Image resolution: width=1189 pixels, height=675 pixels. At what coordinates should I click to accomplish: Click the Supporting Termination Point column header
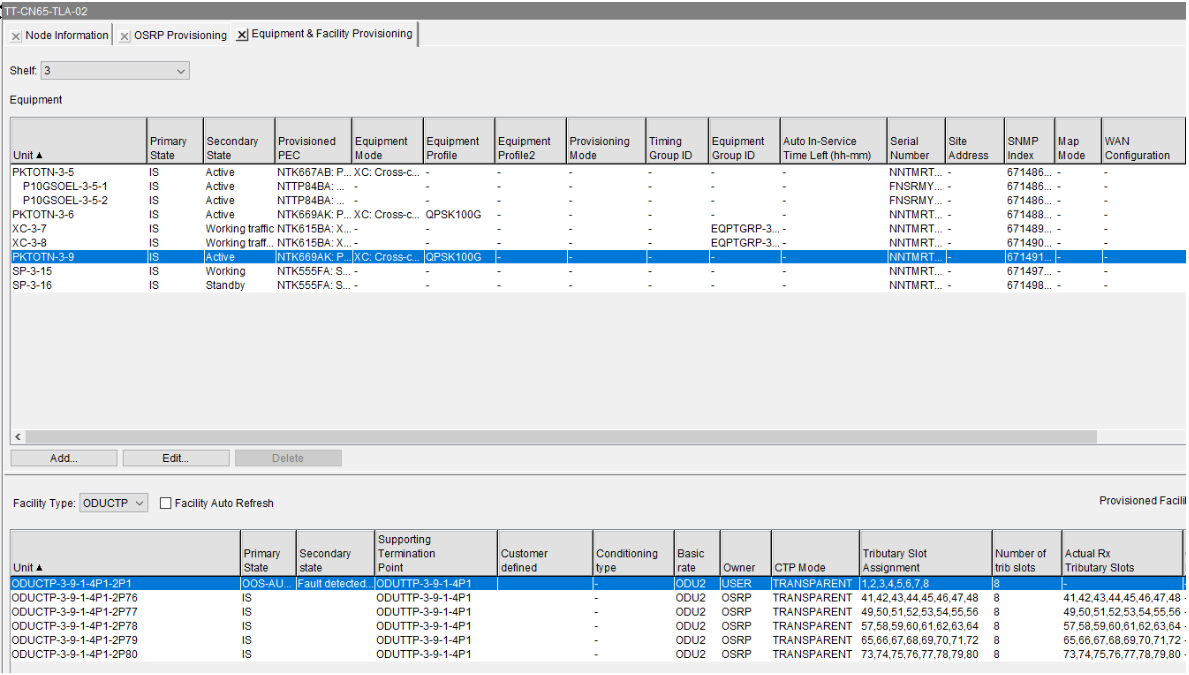point(436,554)
